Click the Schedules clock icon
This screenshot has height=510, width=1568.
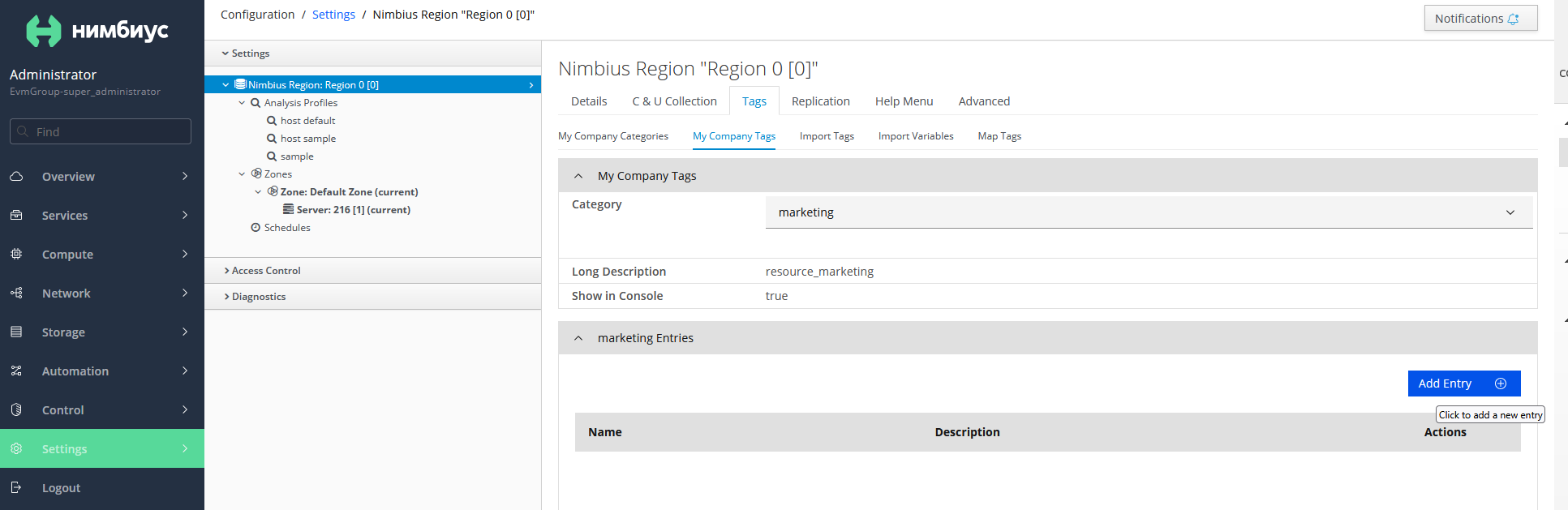coord(256,228)
